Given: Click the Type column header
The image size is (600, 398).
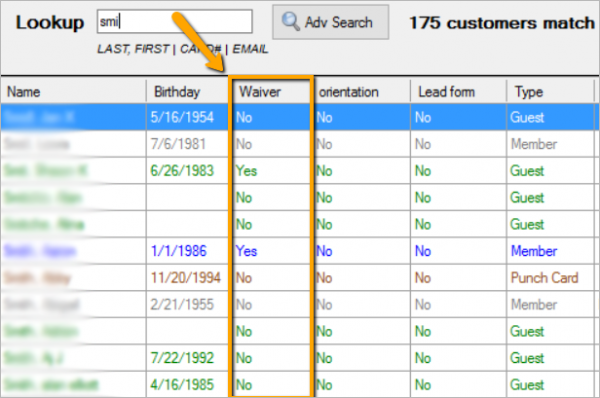Looking at the screenshot, I should coord(528,92).
